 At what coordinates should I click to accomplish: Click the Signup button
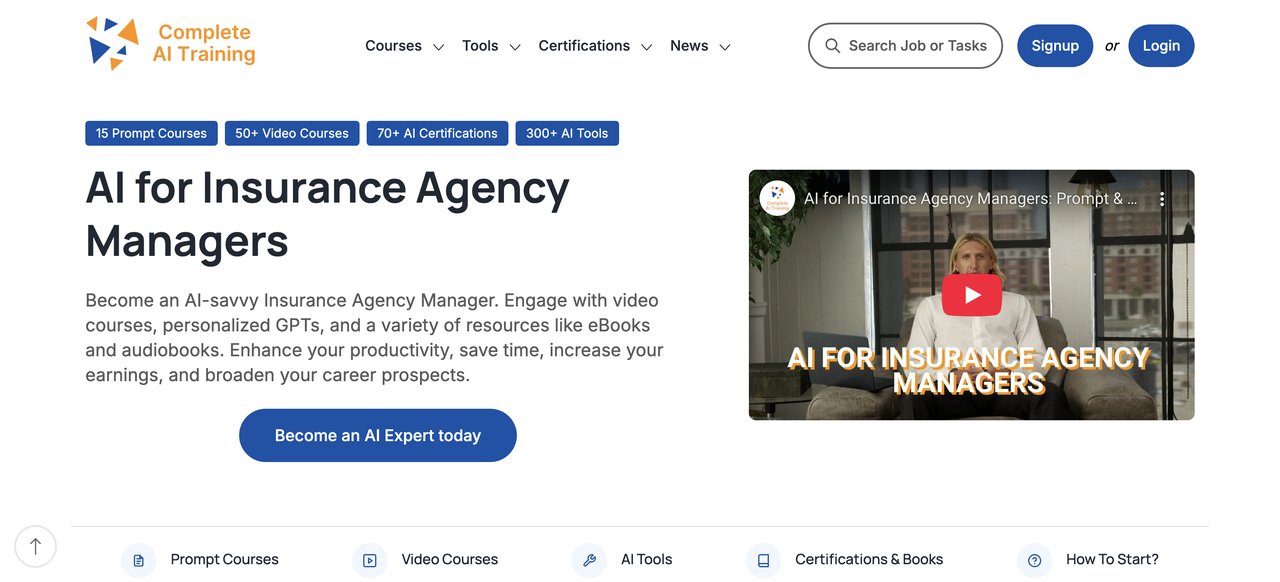1055,46
